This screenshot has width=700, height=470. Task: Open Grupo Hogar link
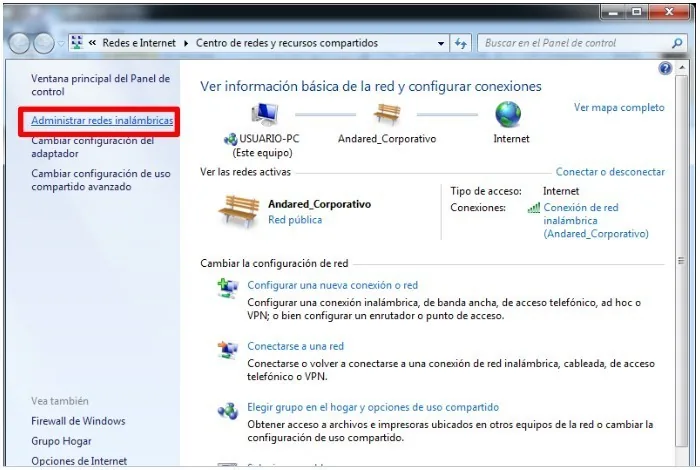(x=61, y=441)
